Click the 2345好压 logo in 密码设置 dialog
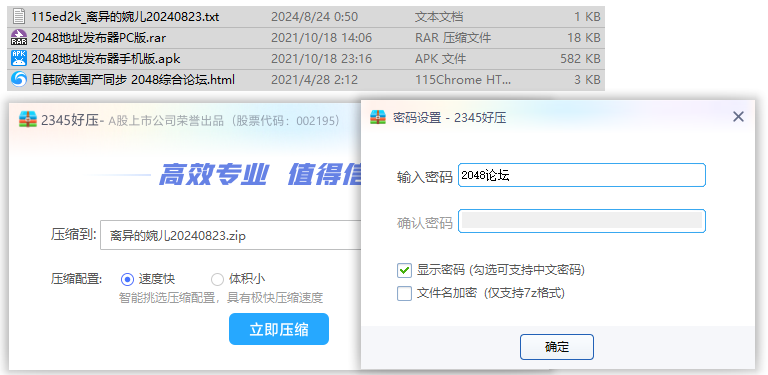The image size is (768, 375). (x=378, y=117)
